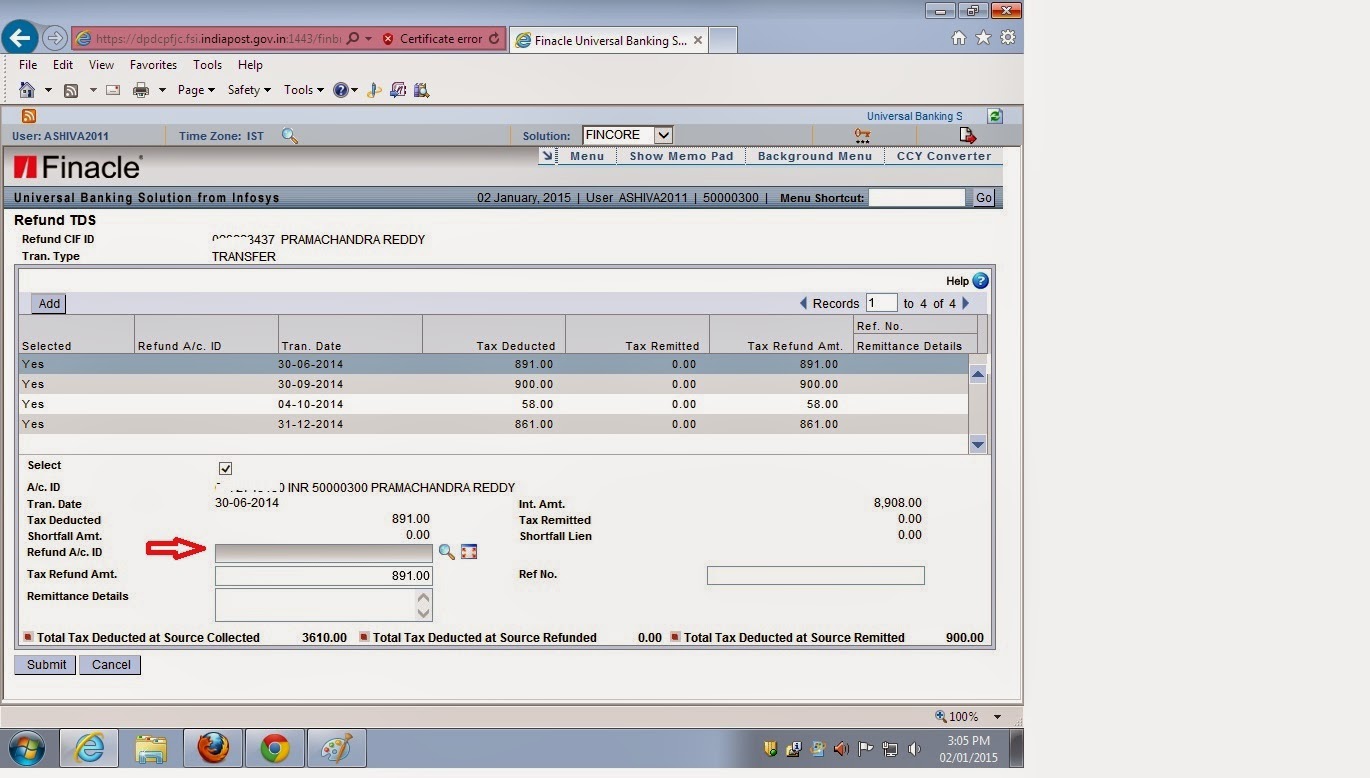The image size is (1370, 778).
Task: Click the Submit button
Action: [46, 665]
